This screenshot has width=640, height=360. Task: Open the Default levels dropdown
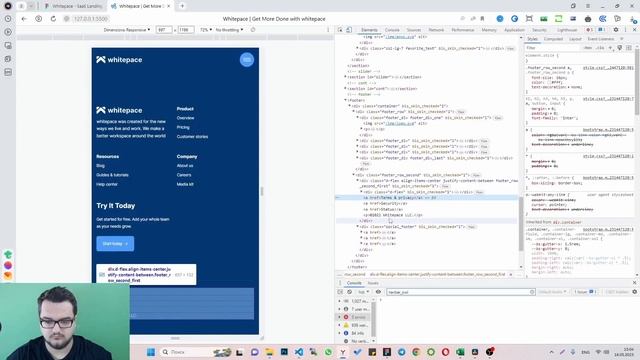(552, 292)
